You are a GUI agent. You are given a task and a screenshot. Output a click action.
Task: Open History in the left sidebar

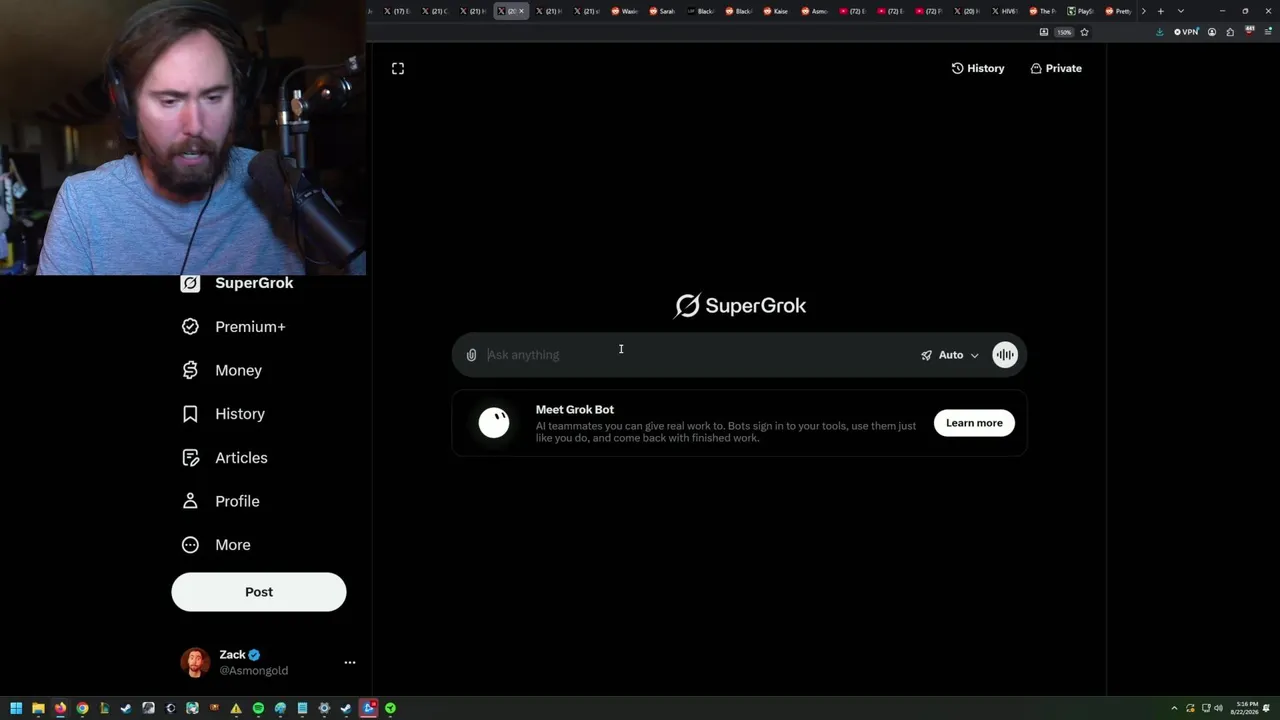pyautogui.click(x=222, y=414)
